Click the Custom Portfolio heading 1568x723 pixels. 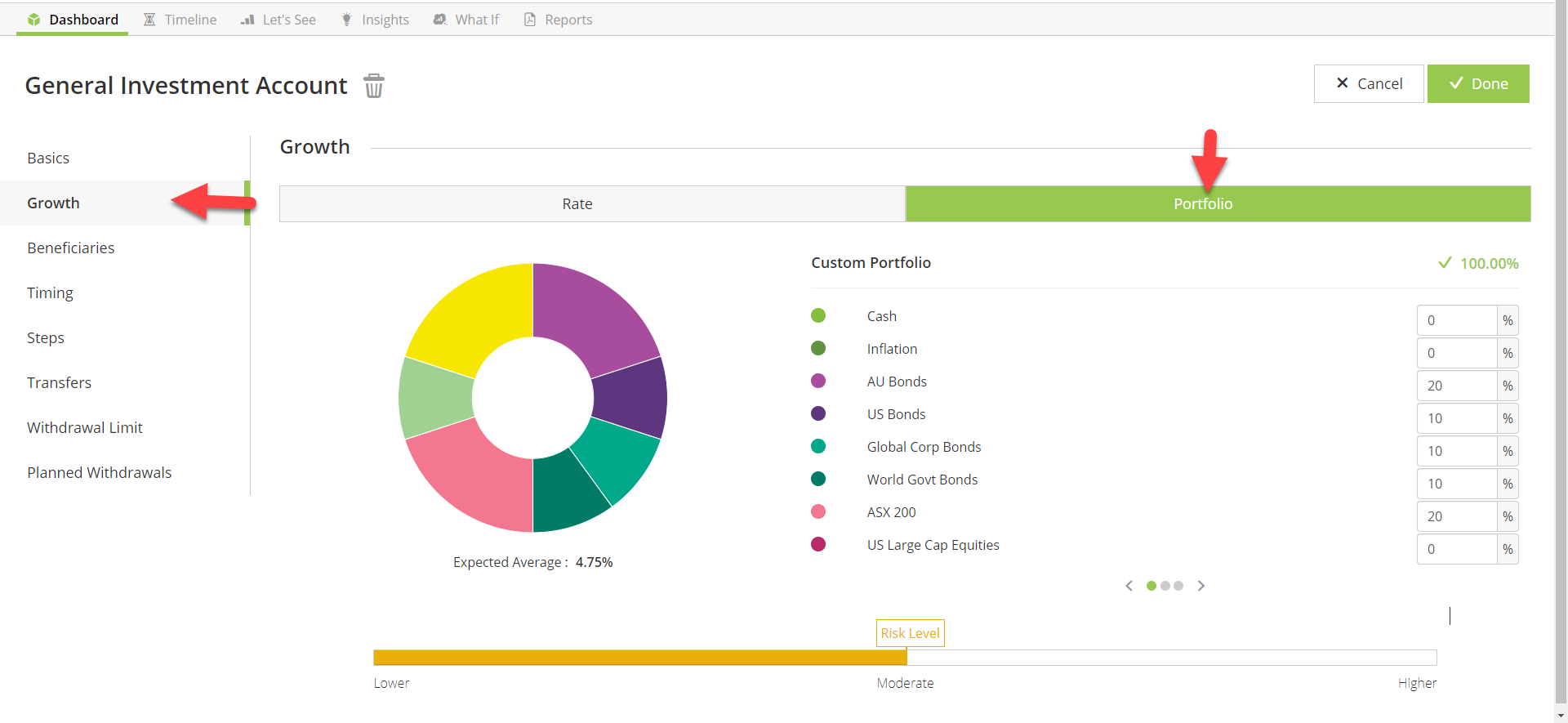(871, 262)
